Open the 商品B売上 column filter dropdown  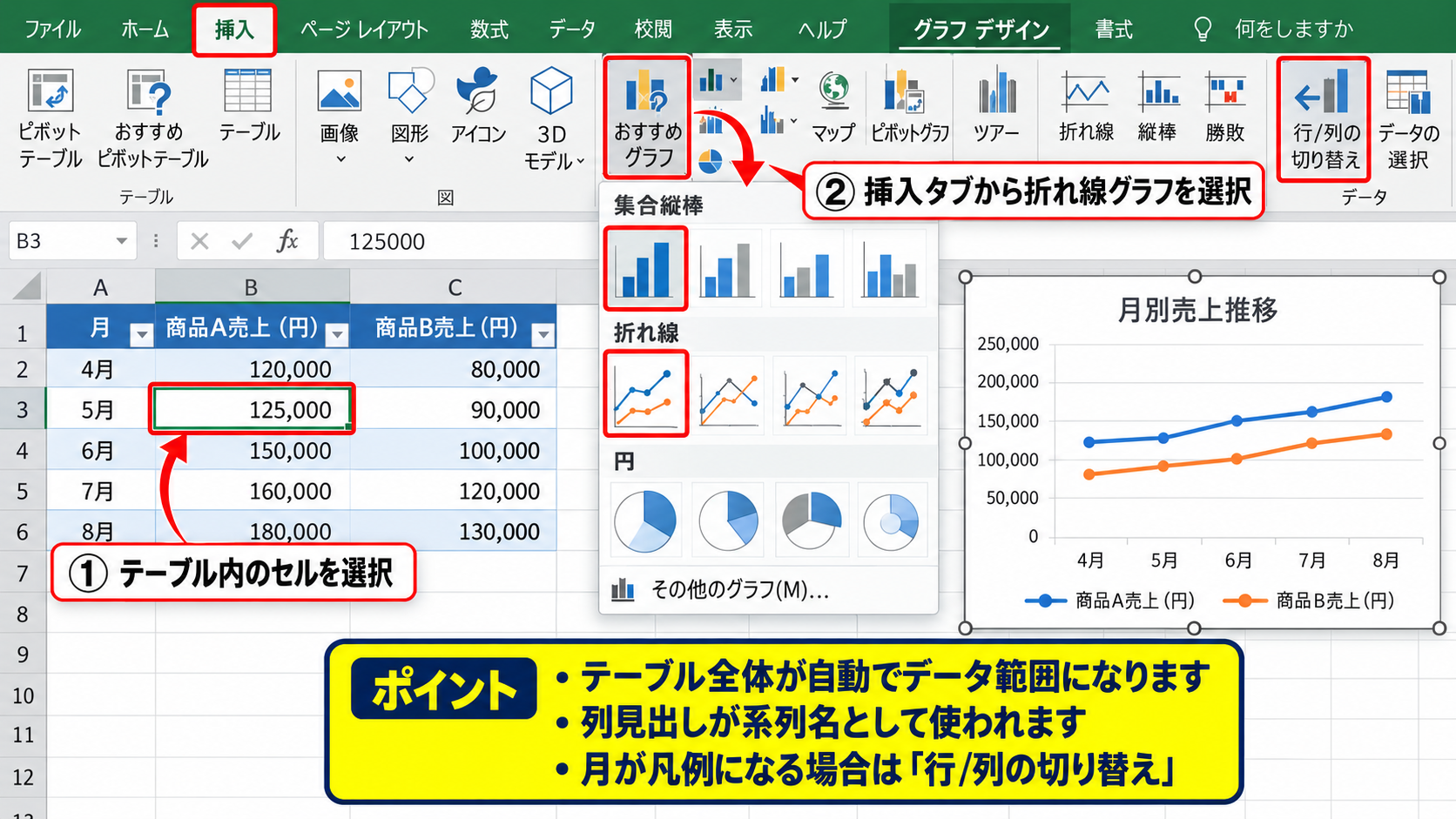[x=543, y=334]
